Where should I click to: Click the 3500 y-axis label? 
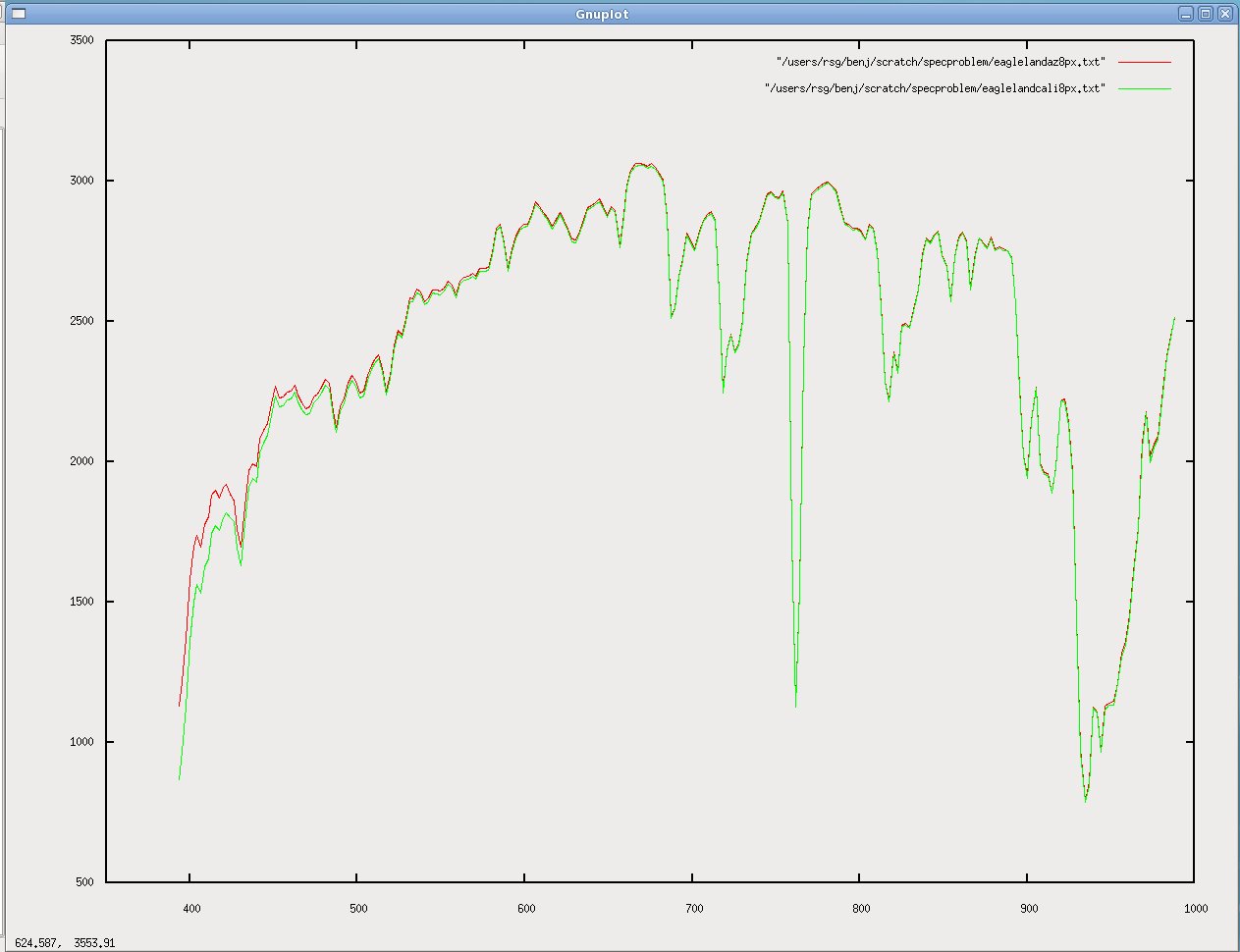pyautogui.click(x=82, y=40)
